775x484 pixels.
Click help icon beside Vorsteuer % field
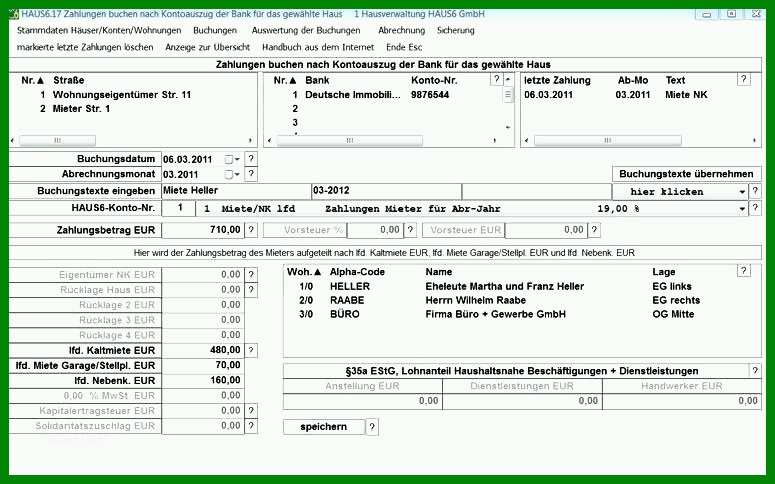(x=410, y=229)
